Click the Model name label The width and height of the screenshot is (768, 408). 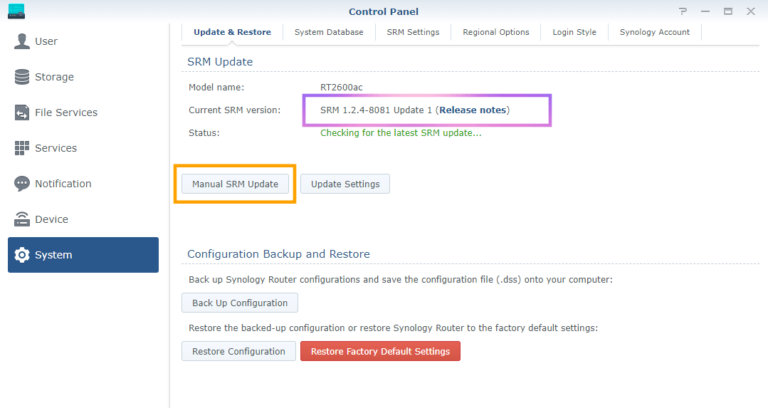(216, 88)
